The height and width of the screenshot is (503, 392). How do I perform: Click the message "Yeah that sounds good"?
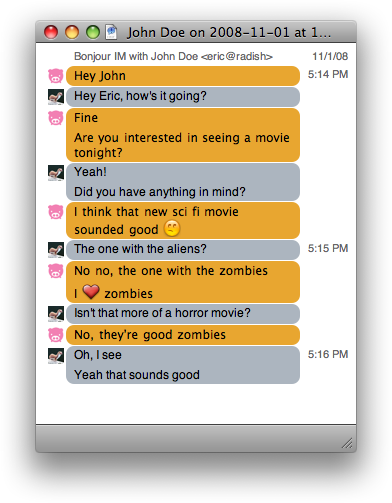coord(137,375)
